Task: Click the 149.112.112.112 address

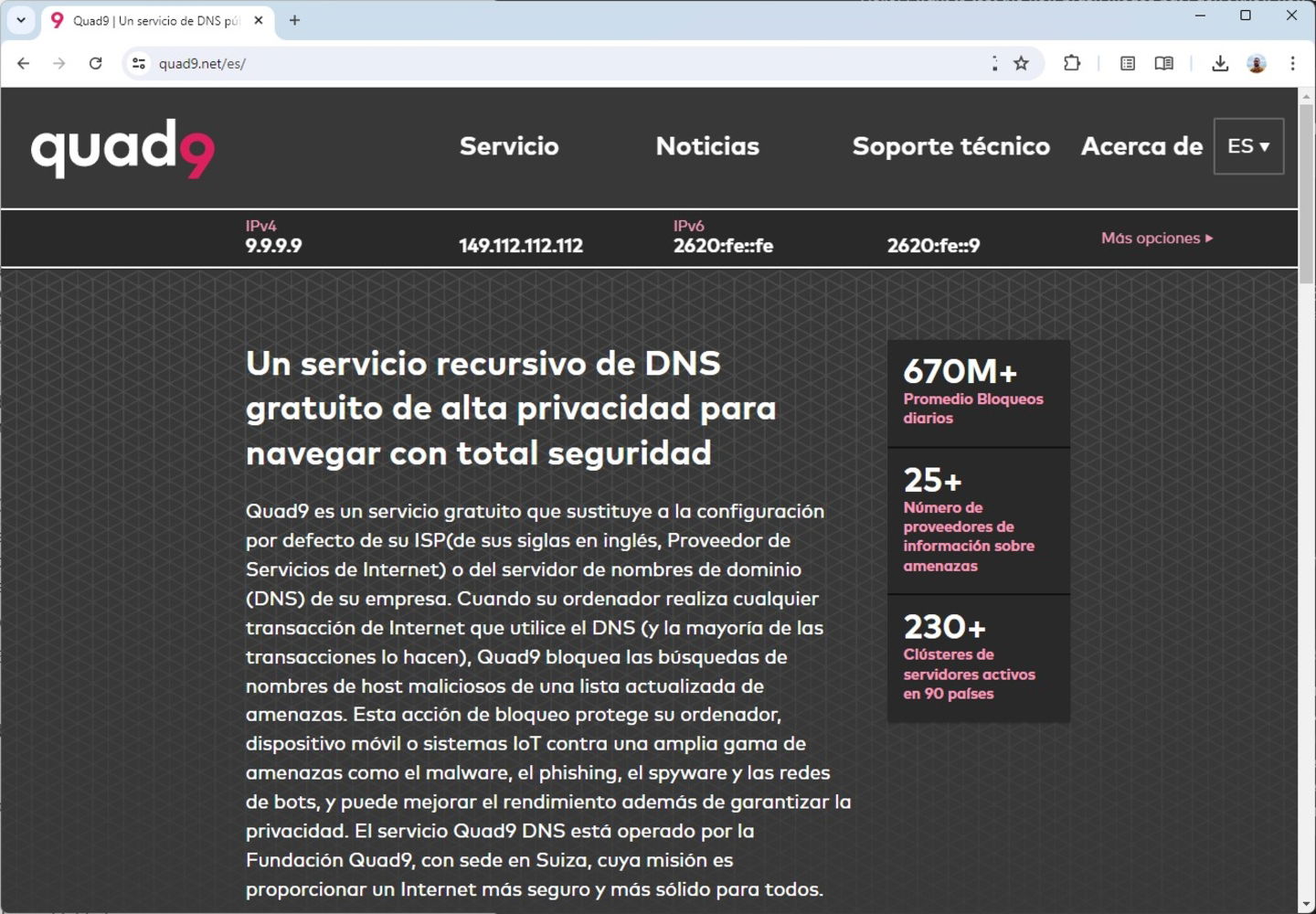Action: [521, 245]
